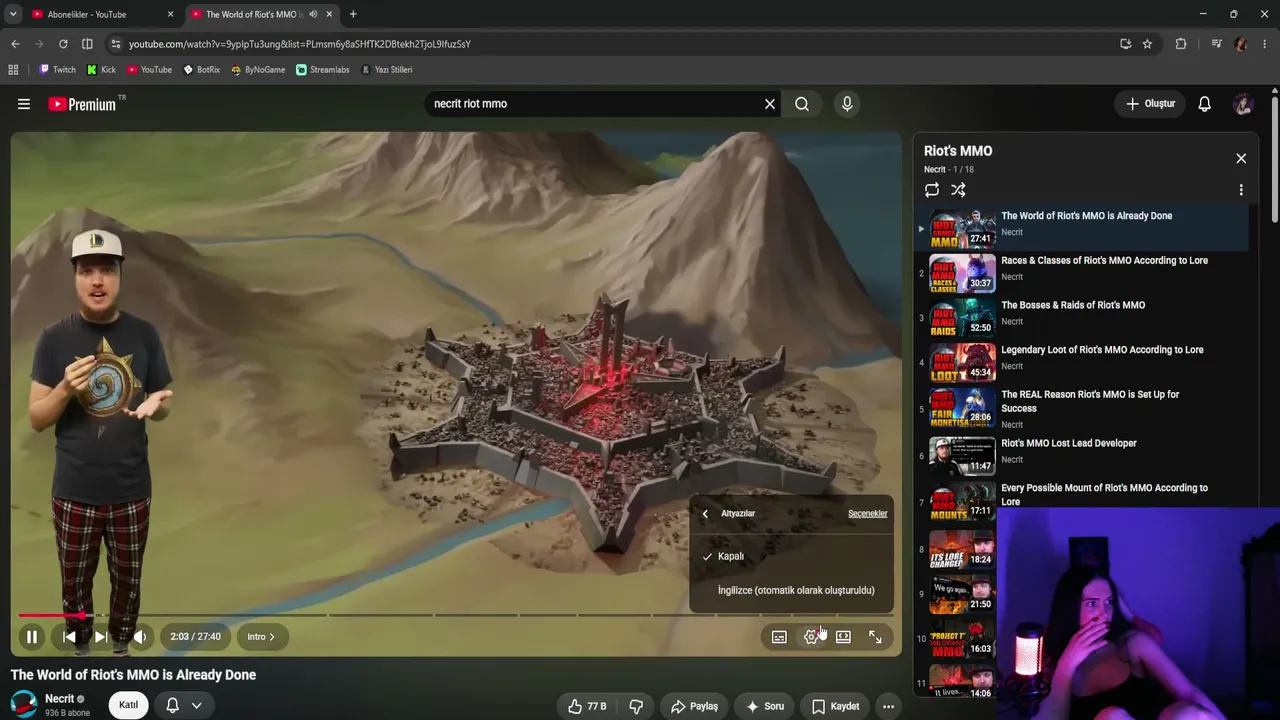Dislike the video
This screenshot has width=1280, height=720.
636,706
